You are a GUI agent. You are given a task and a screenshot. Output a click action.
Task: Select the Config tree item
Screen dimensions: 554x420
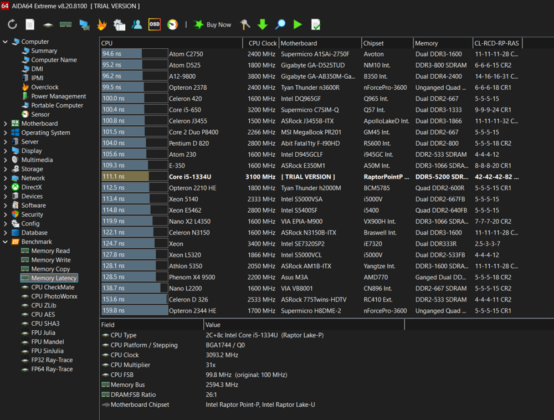tap(30, 224)
